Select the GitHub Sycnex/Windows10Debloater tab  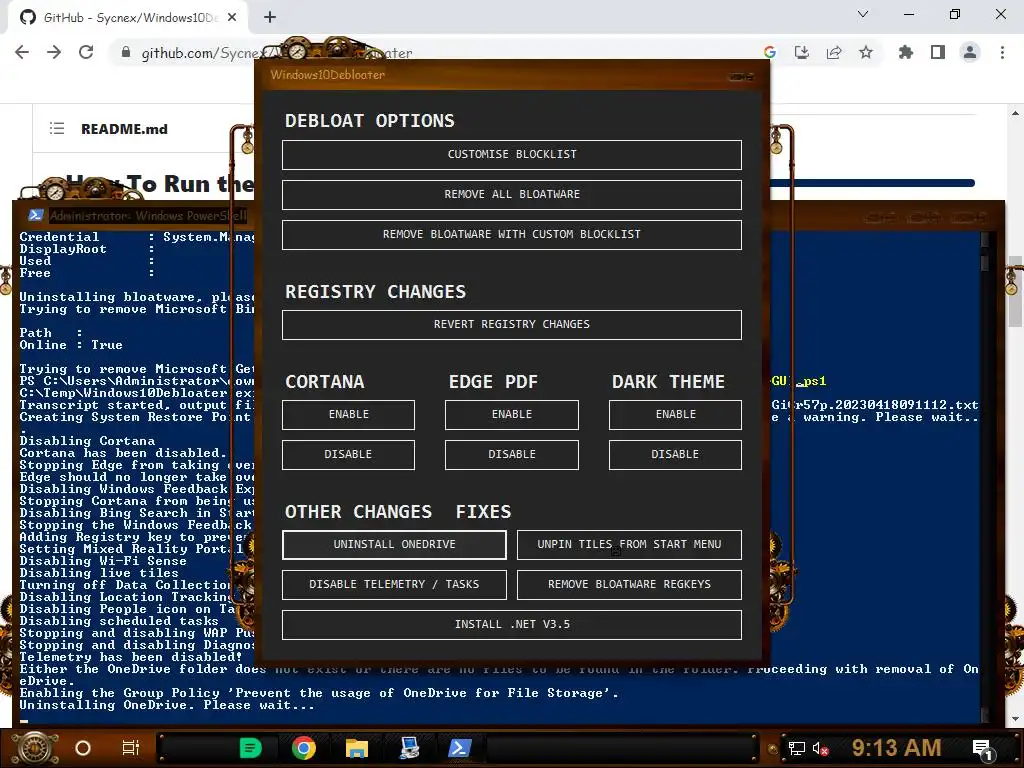(128, 18)
